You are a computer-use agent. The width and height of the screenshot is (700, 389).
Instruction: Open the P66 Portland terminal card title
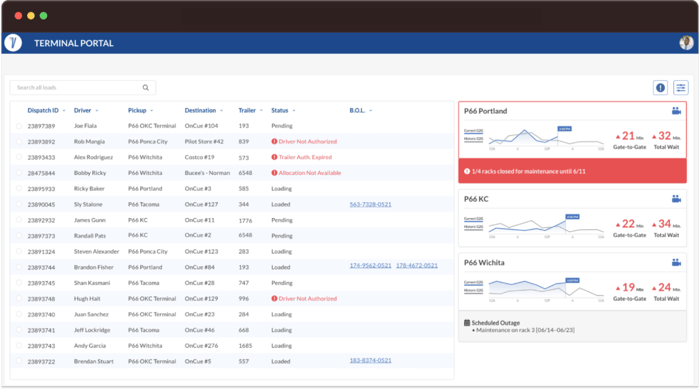pos(485,111)
